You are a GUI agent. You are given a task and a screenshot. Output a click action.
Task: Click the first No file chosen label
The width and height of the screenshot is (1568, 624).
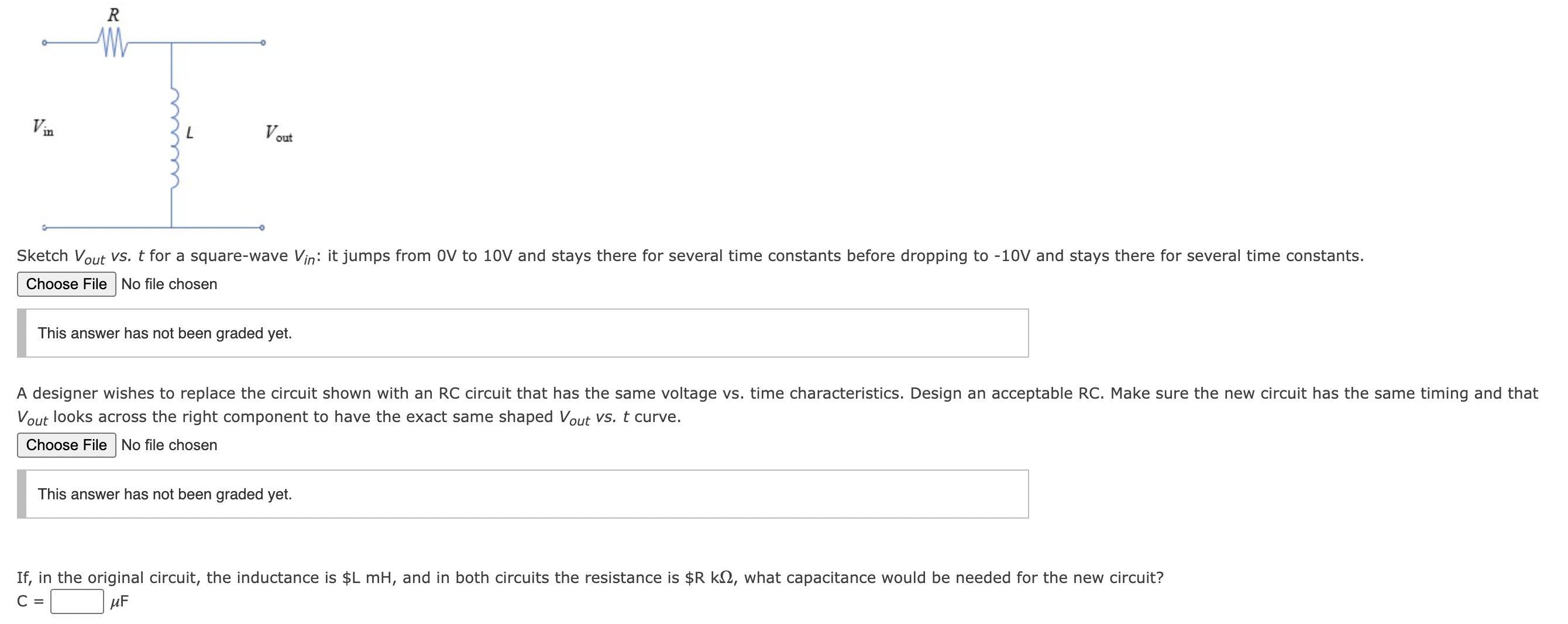(x=169, y=284)
